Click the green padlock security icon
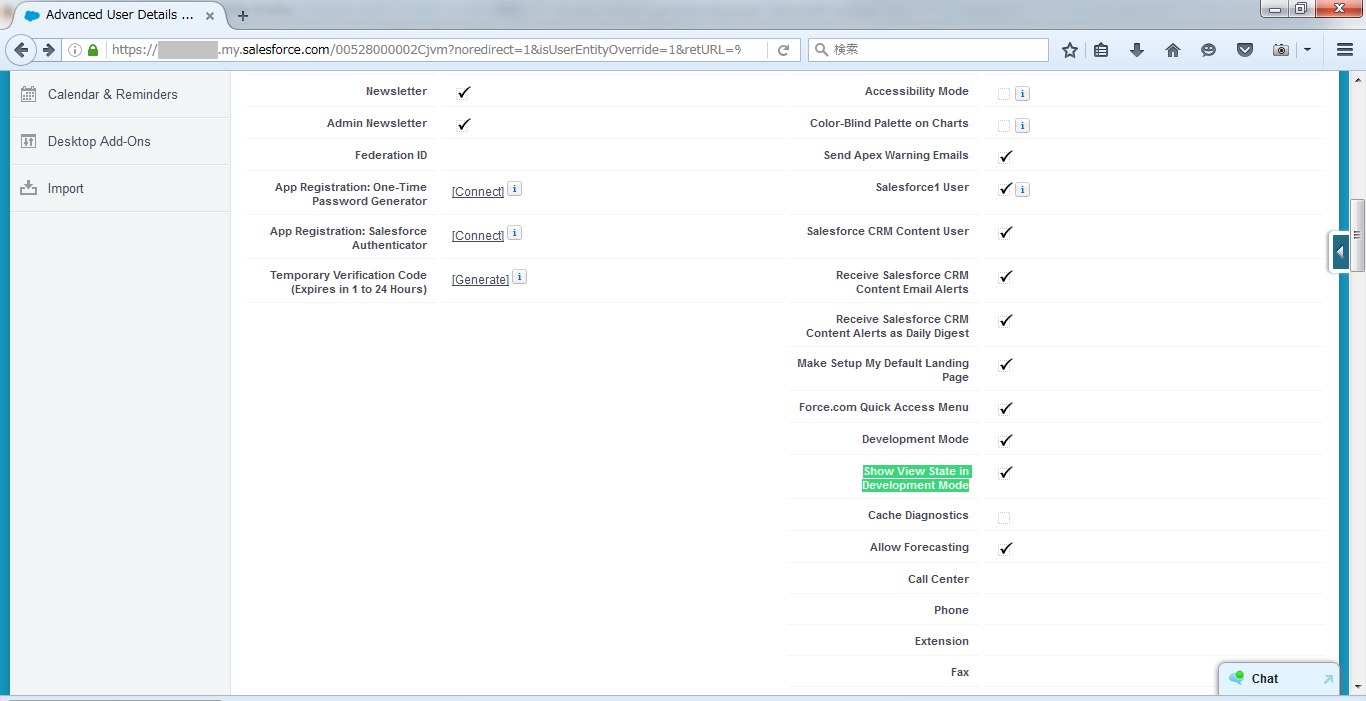The width and height of the screenshot is (1366, 701). click(93, 50)
